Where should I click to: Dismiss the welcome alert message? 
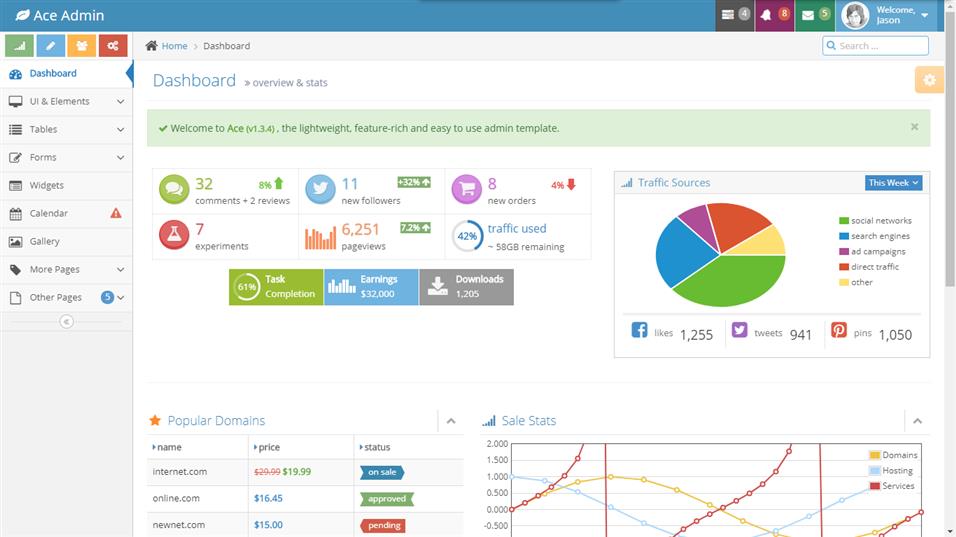click(914, 127)
